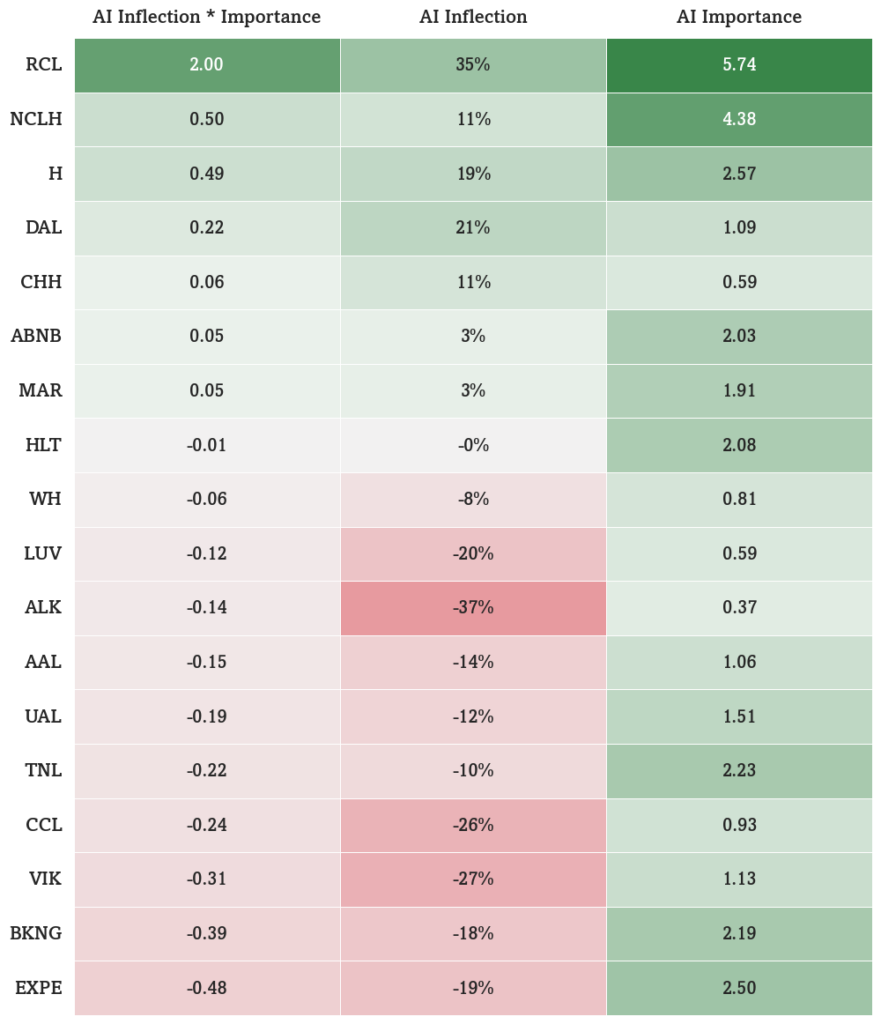Click the AI Inflection * Importance column header
This screenshot has height=1024, width=881.
pyautogui.click(x=206, y=17)
